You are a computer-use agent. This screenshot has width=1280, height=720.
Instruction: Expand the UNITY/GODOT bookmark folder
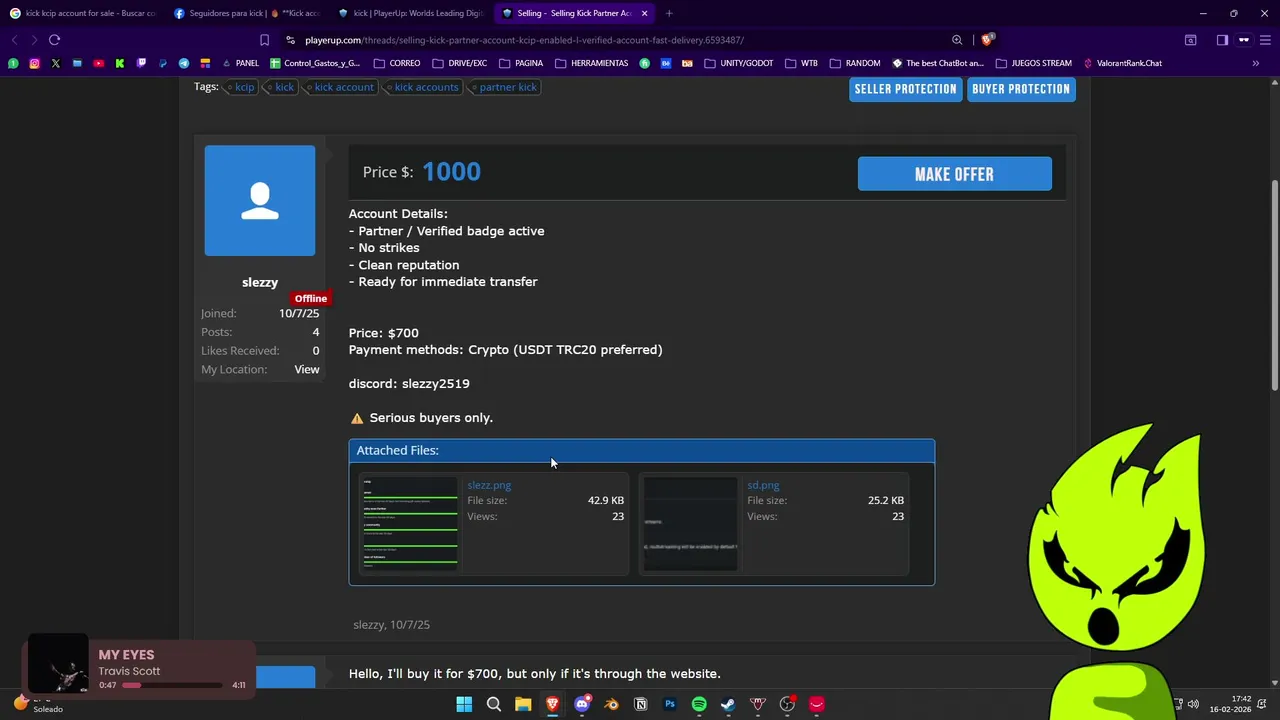[739, 63]
